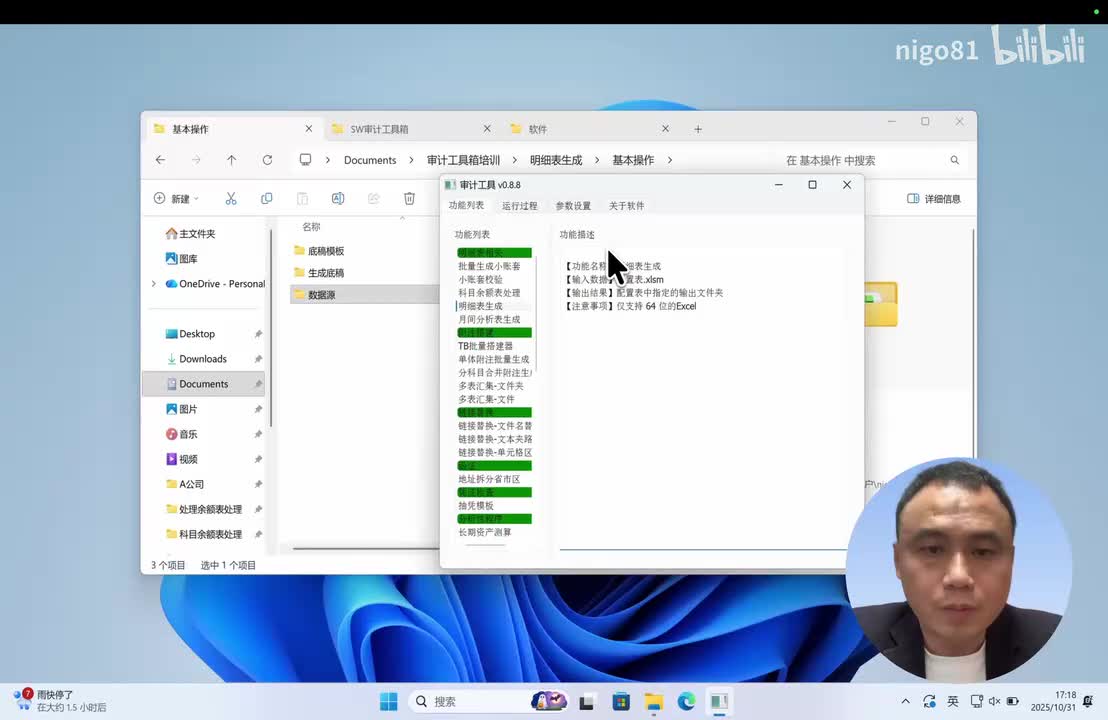Select 单体附注批量生成 in function list
This screenshot has height=720, width=1108.
click(x=493, y=359)
